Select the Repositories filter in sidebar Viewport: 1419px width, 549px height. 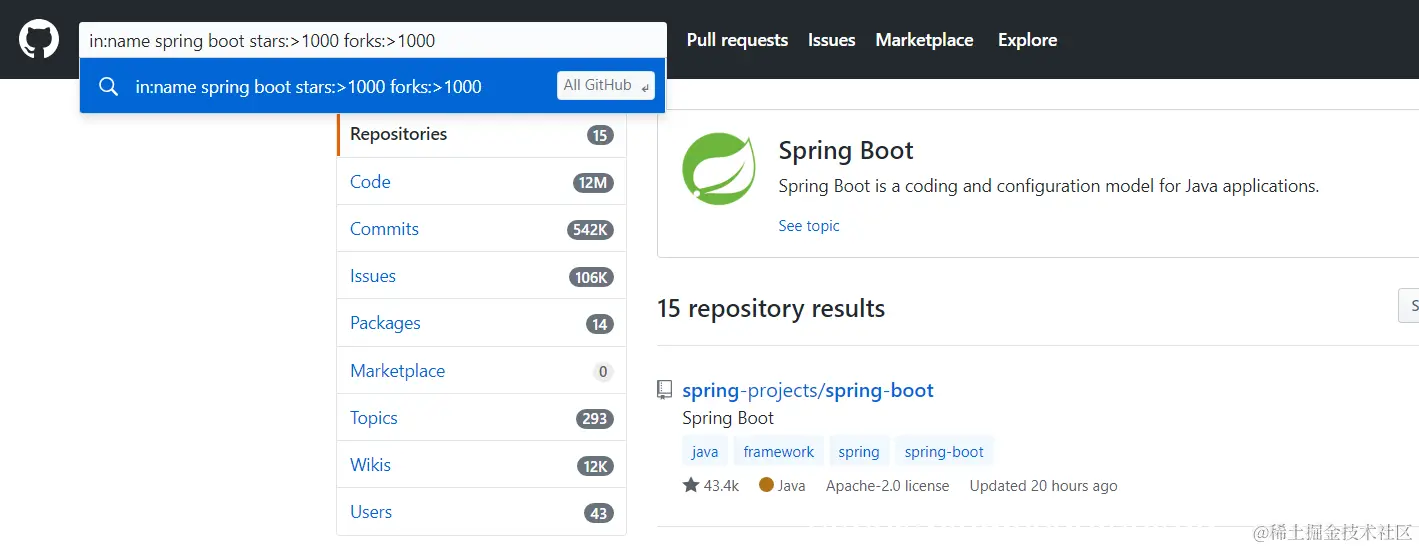[x=482, y=134]
